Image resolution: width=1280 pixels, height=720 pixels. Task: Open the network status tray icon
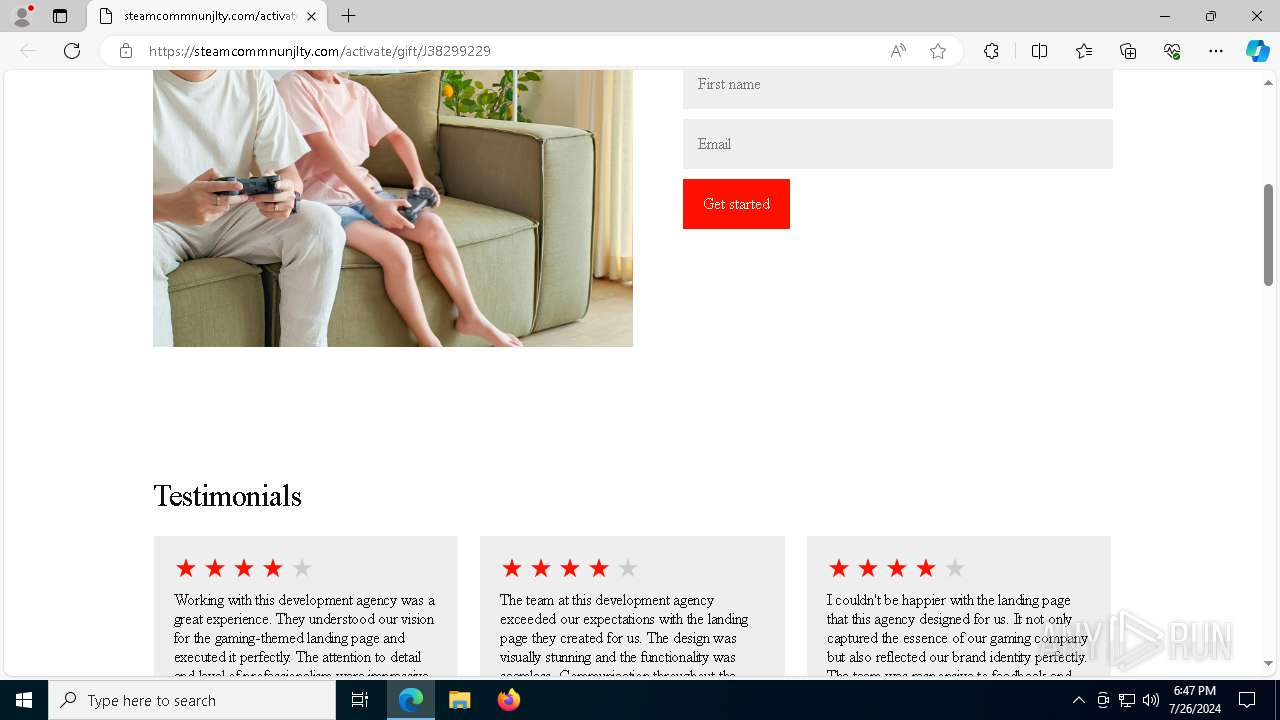(x=1127, y=700)
